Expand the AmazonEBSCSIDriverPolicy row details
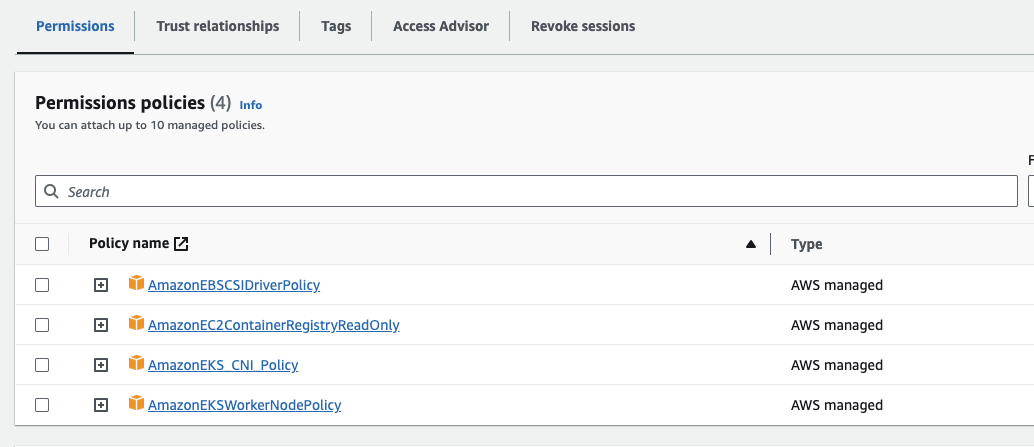This screenshot has height=447, width=1034. [100, 285]
